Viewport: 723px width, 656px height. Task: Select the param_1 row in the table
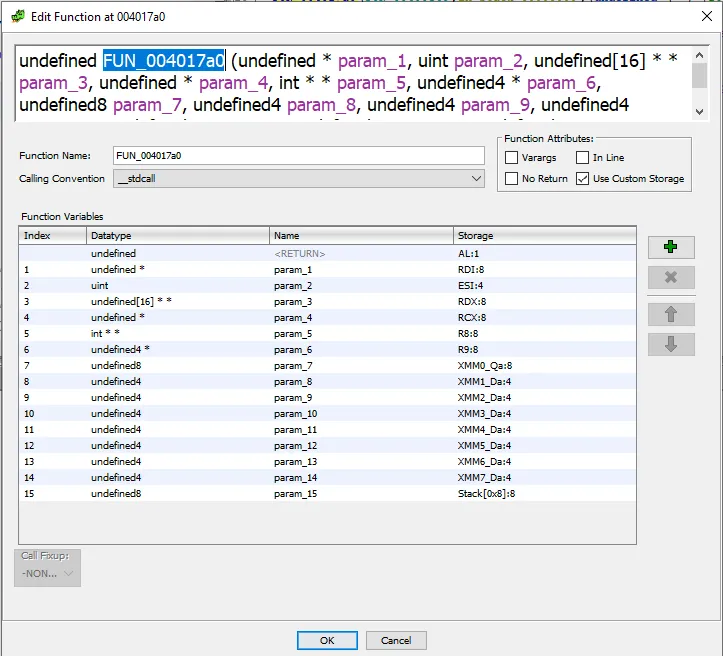pos(292,270)
